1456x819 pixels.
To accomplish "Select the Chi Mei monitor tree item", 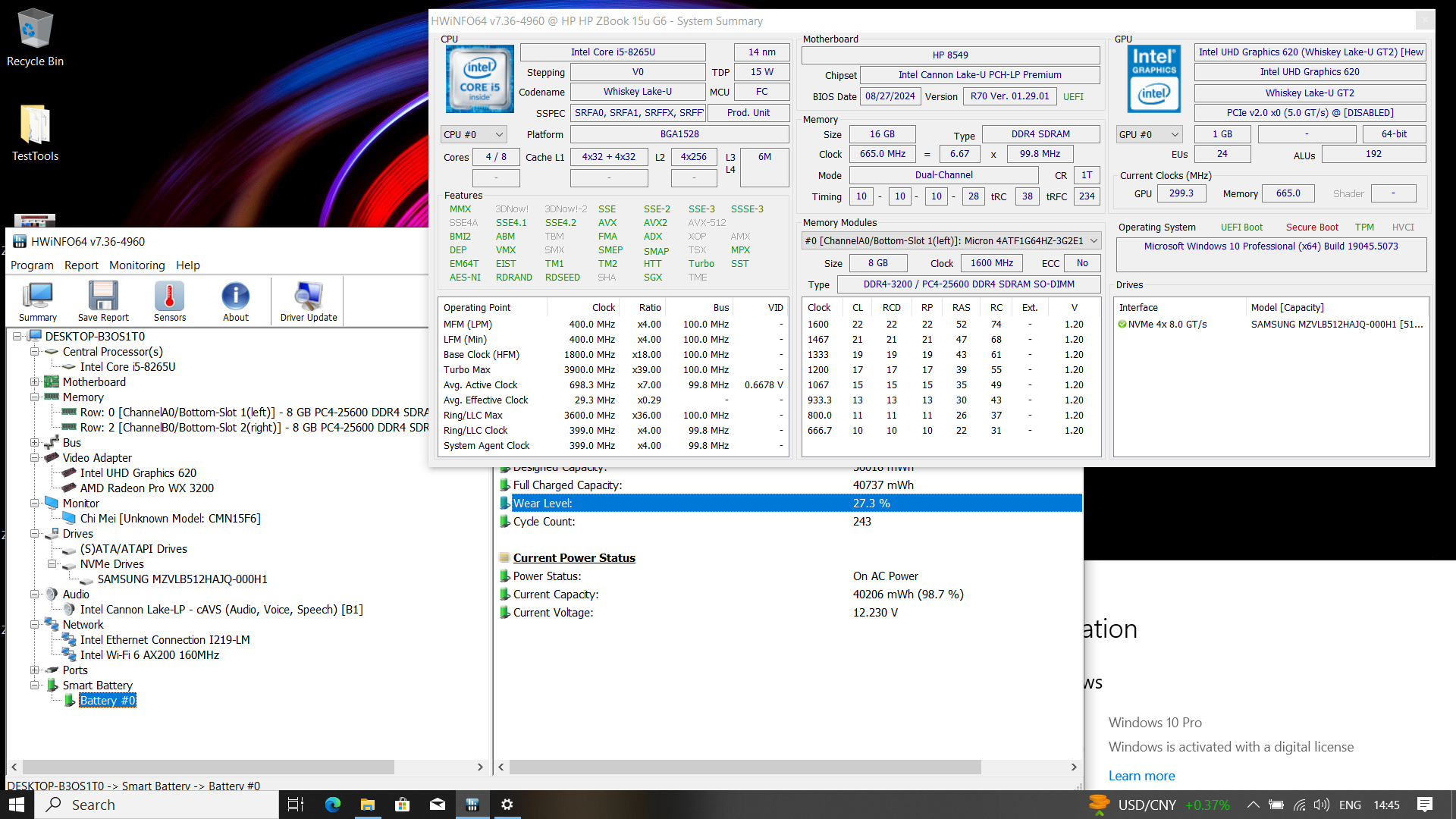I will tap(171, 519).
